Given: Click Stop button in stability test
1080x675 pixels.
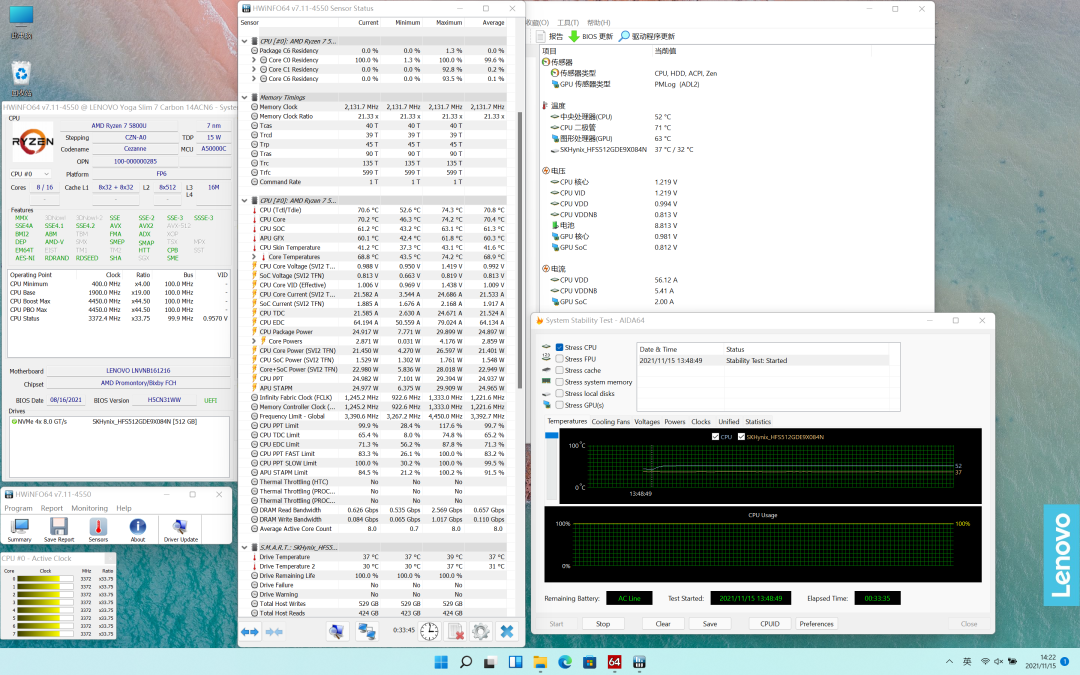Looking at the screenshot, I should click(x=603, y=624).
